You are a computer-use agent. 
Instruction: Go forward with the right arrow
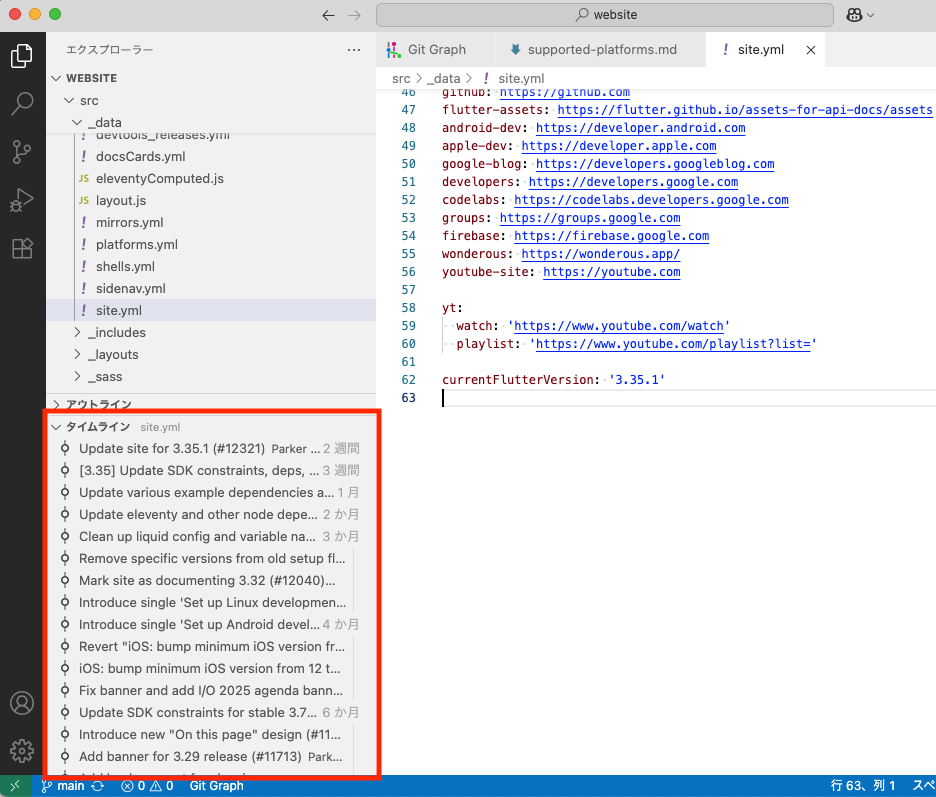(355, 15)
